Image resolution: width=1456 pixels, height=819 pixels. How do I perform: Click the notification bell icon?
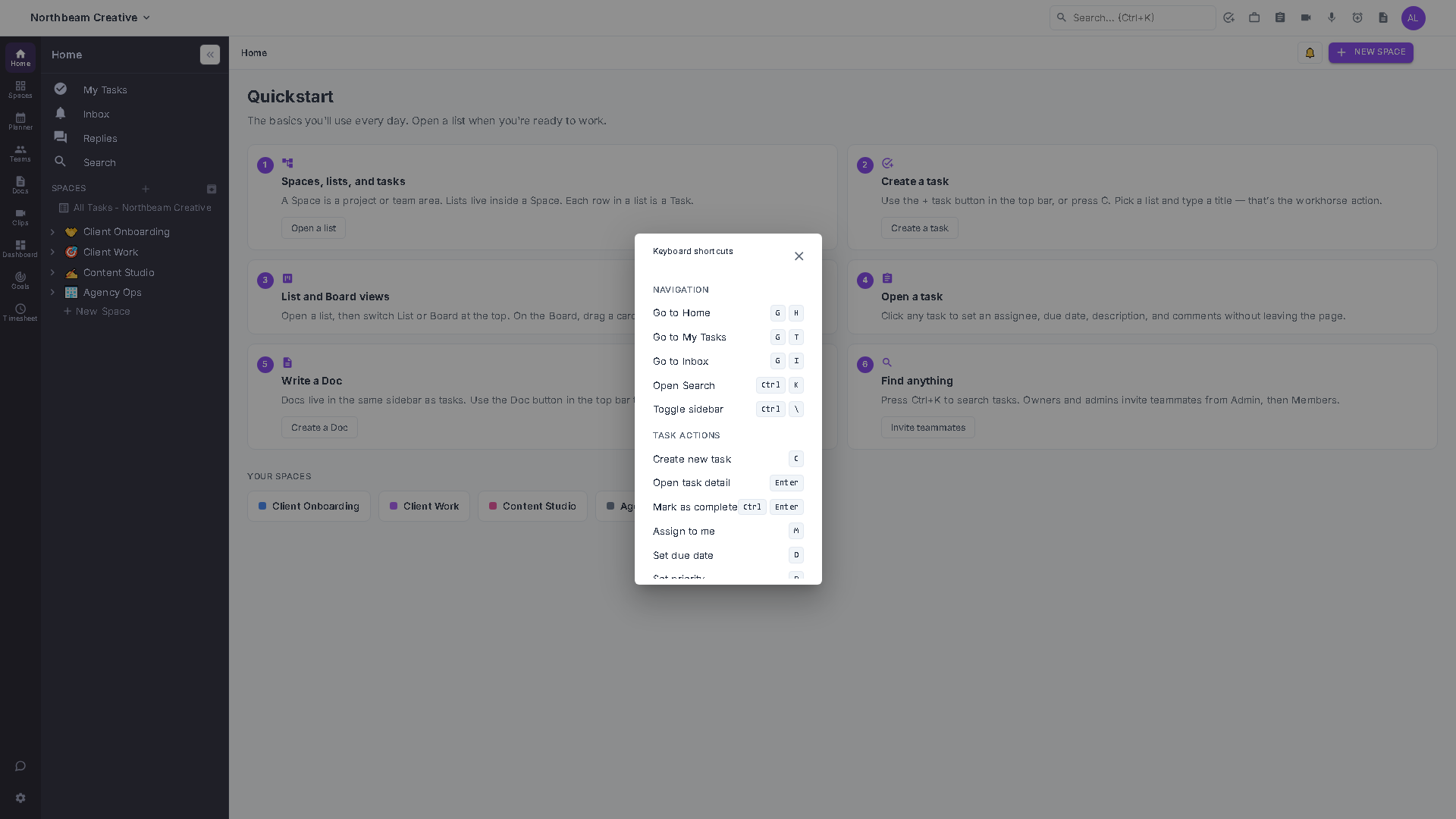[x=1310, y=53]
